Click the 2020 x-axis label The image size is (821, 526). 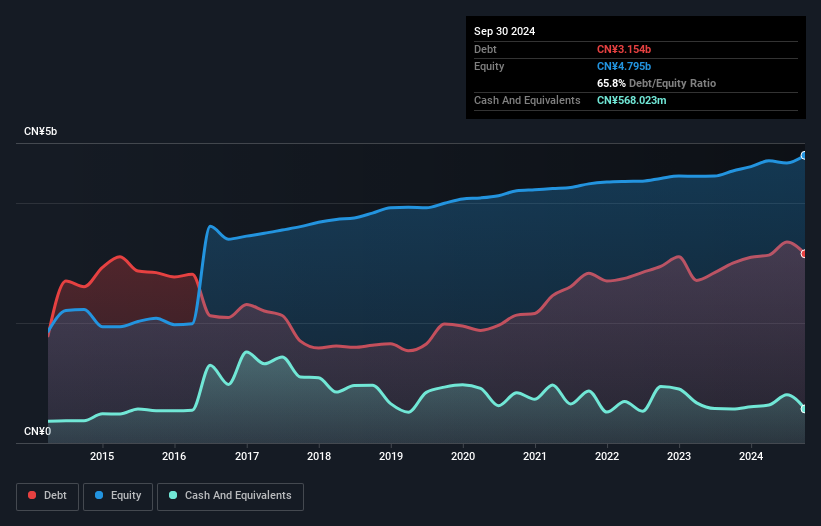click(x=463, y=456)
